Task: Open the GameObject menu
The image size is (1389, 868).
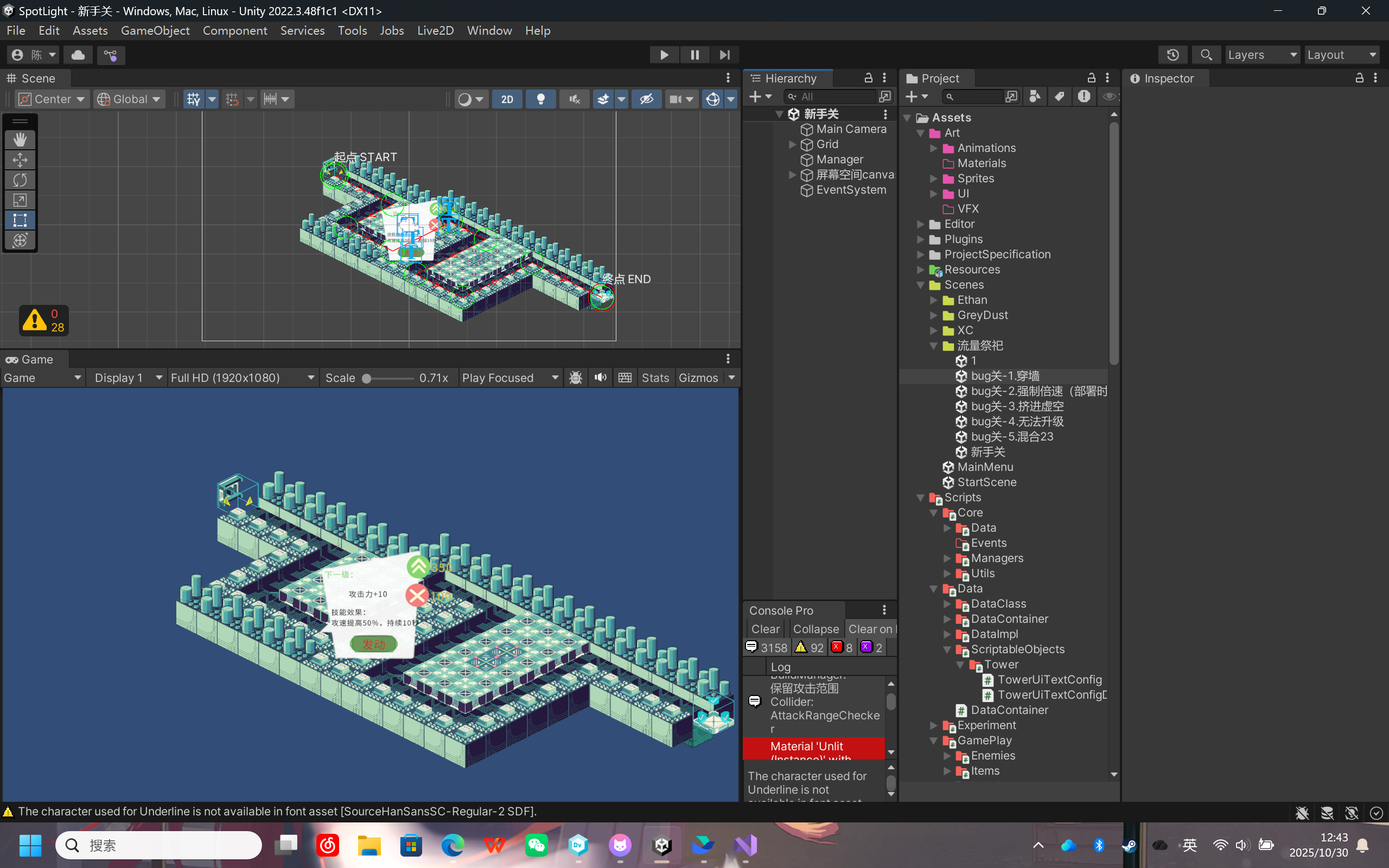Action: [x=155, y=30]
